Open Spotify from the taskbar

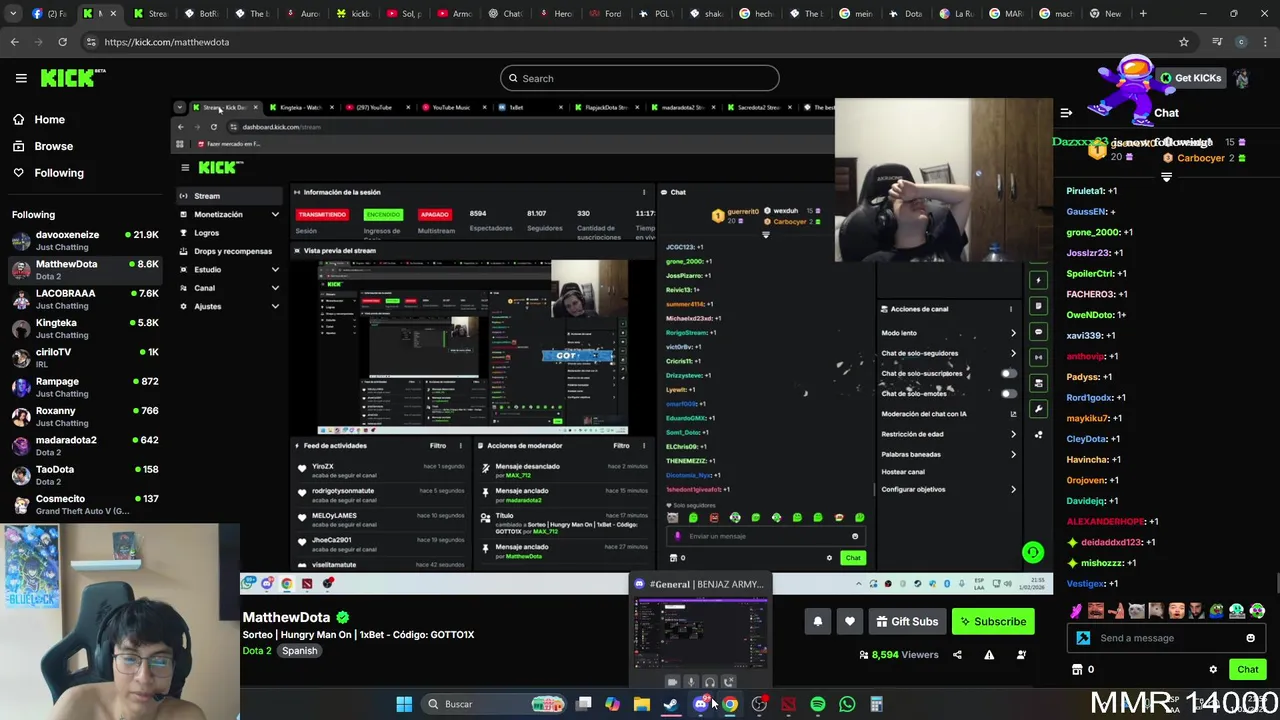(818, 704)
